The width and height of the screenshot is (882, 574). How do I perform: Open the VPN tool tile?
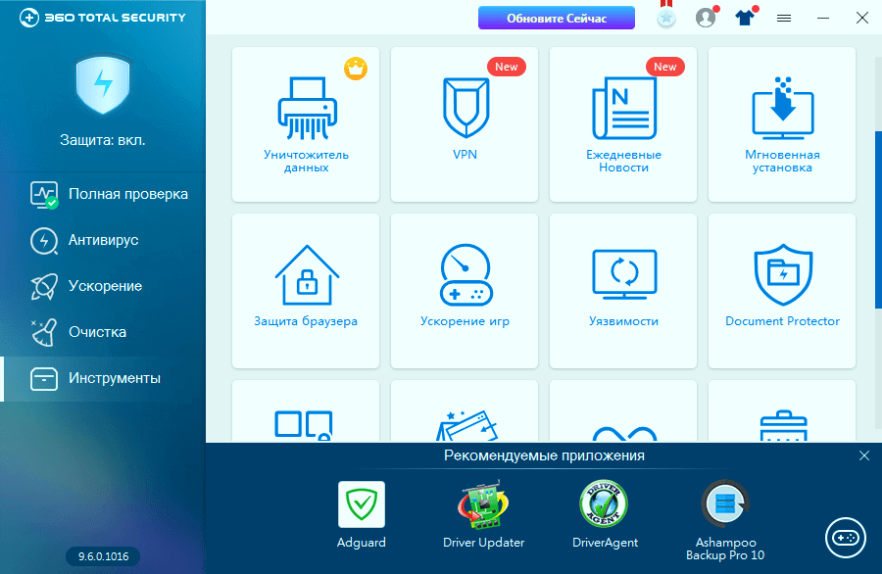coord(465,124)
